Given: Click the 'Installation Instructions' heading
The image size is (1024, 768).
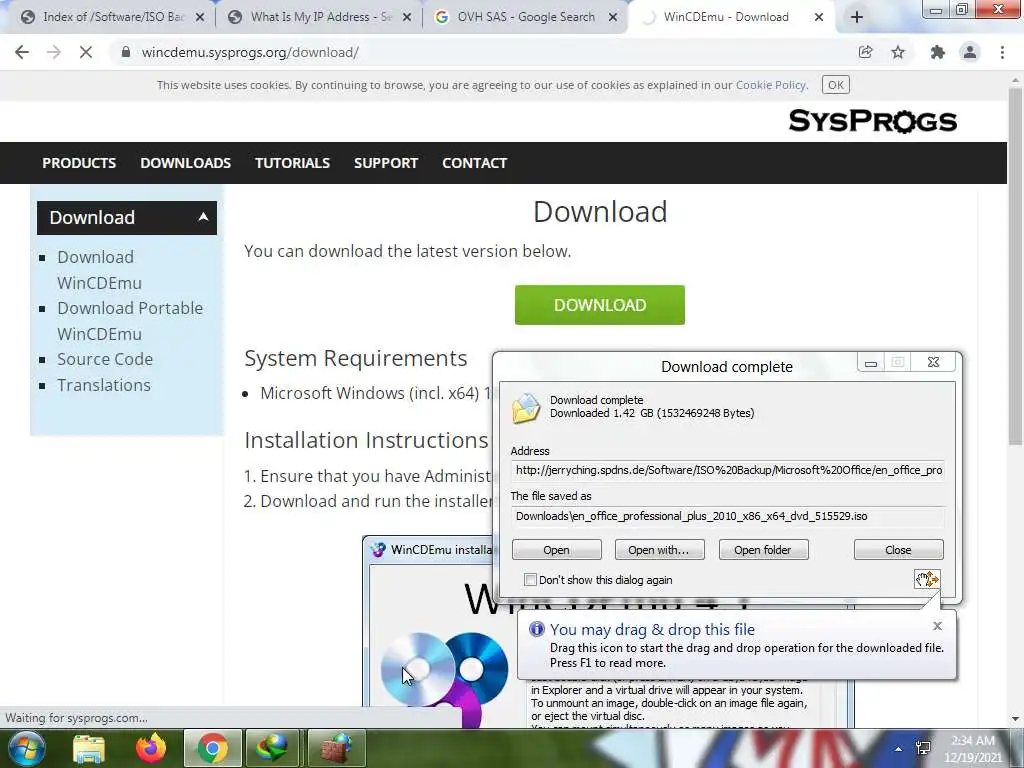Looking at the screenshot, I should tap(366, 440).
